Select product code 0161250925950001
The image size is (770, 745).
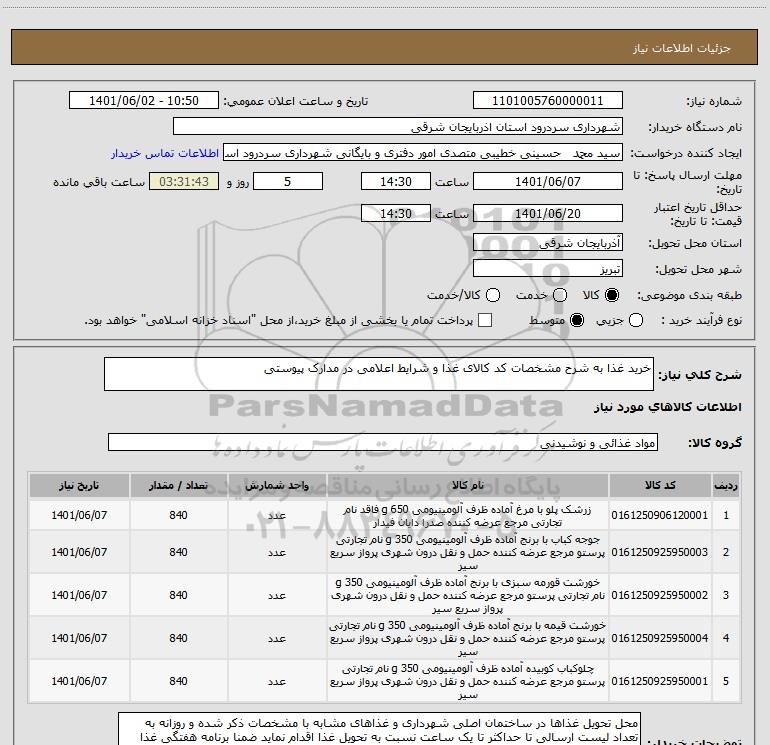point(660,681)
